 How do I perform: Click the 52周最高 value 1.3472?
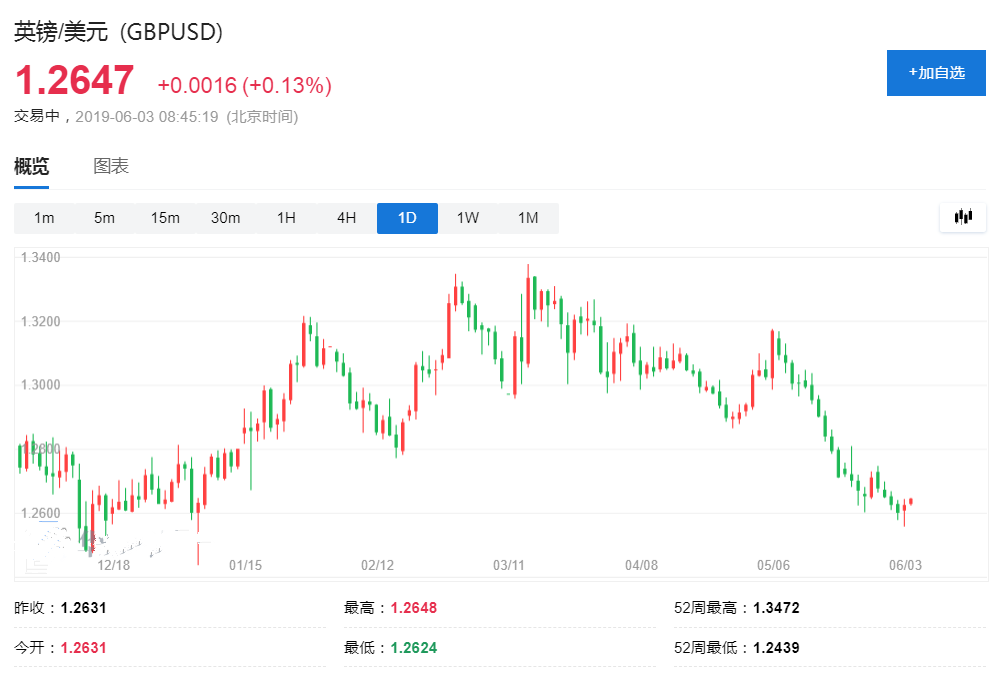pyautogui.click(x=777, y=608)
